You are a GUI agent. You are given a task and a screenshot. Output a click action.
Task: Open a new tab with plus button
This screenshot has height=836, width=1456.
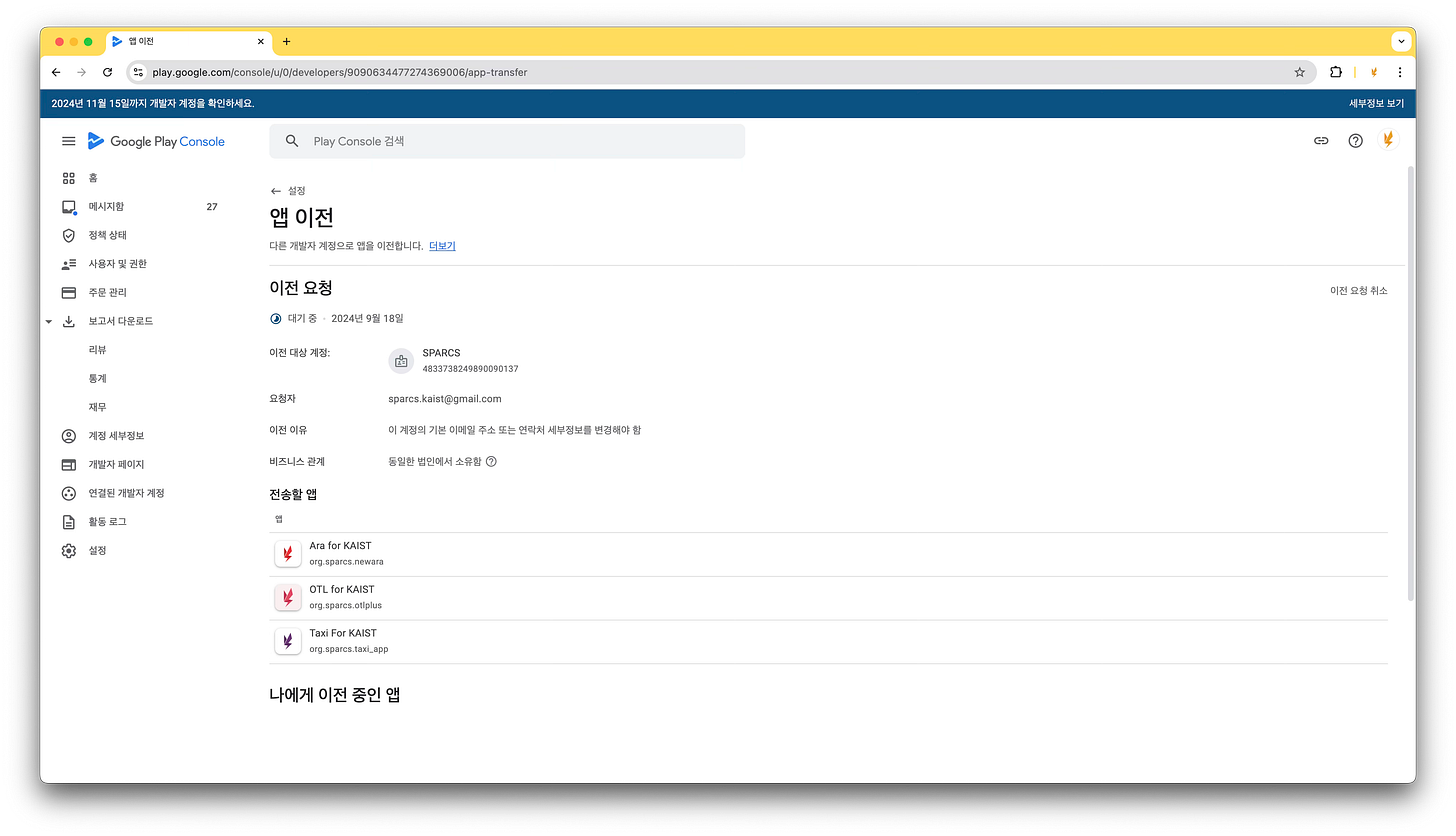click(286, 42)
